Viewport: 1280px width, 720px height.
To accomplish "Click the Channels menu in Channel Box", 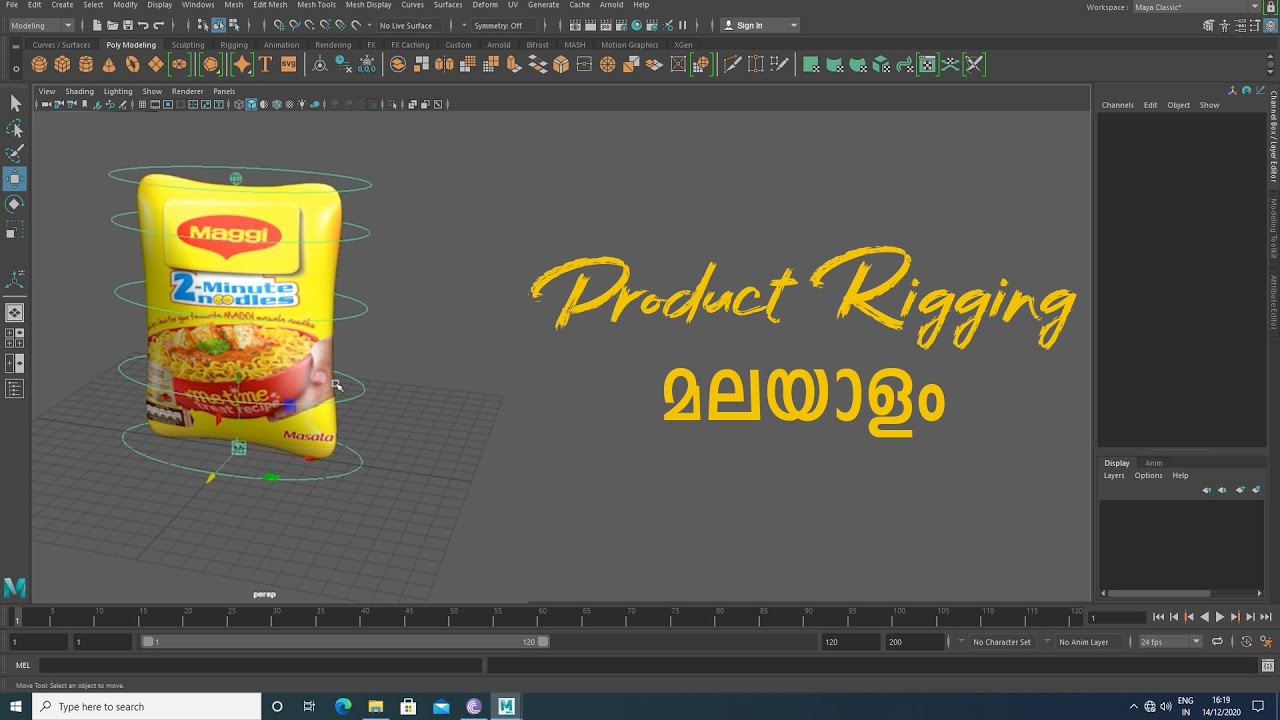I will coord(1118,105).
